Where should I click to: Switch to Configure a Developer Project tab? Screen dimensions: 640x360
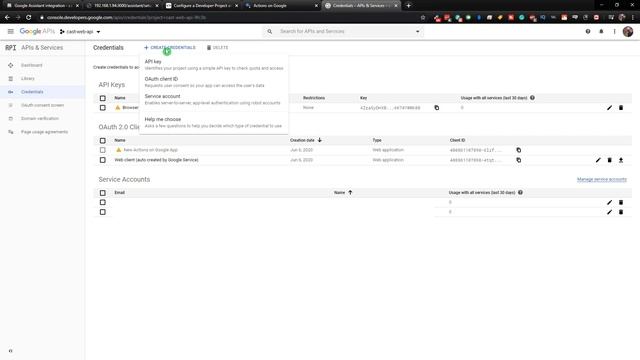click(202, 6)
